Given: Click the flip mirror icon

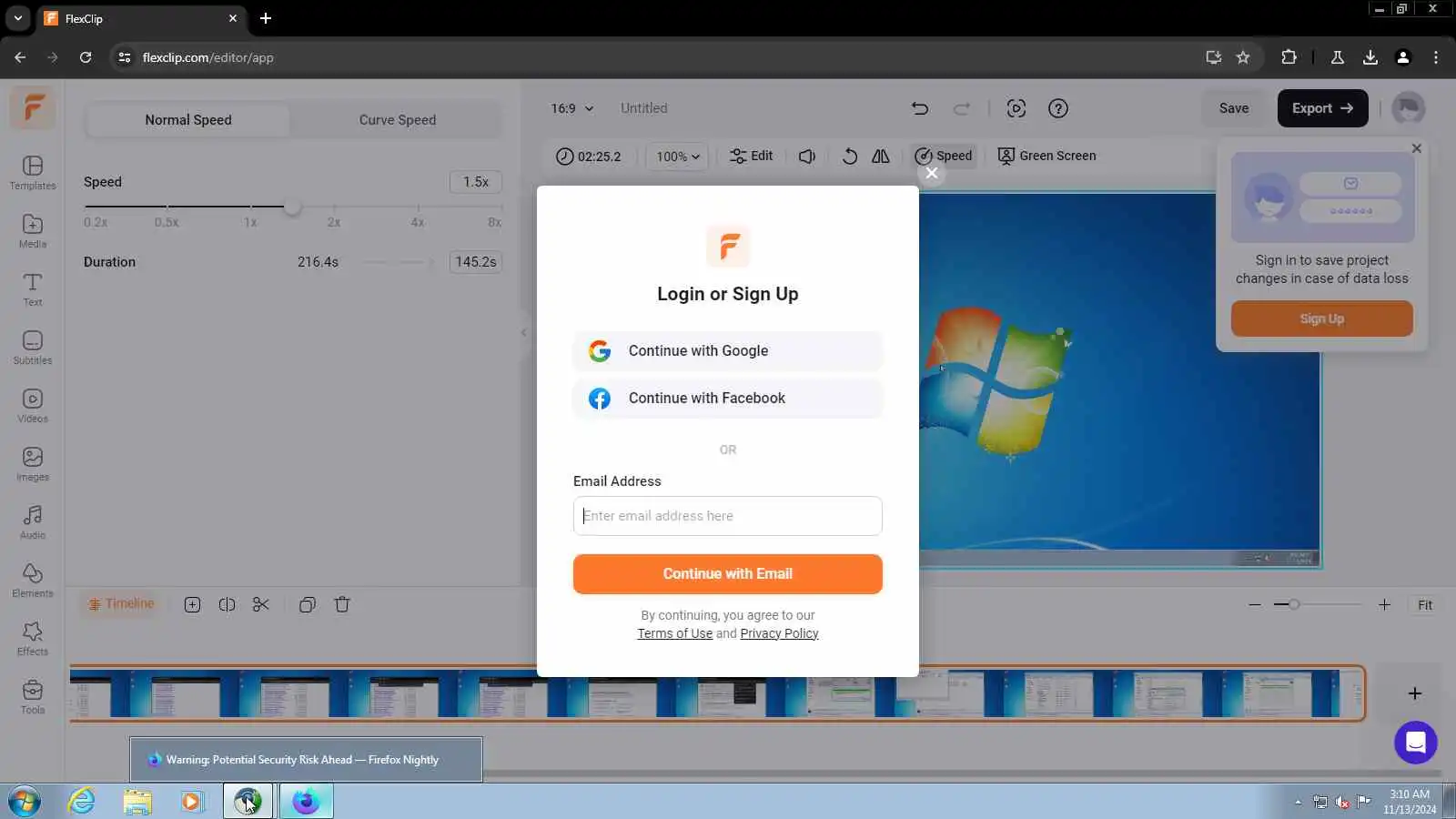Looking at the screenshot, I should tap(881, 156).
